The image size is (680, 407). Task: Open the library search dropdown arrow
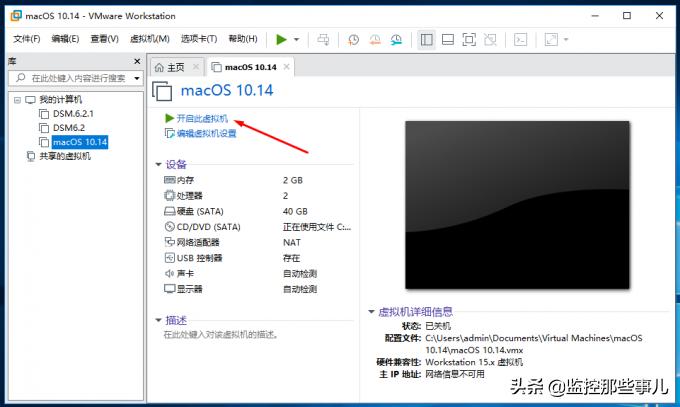[x=137, y=79]
